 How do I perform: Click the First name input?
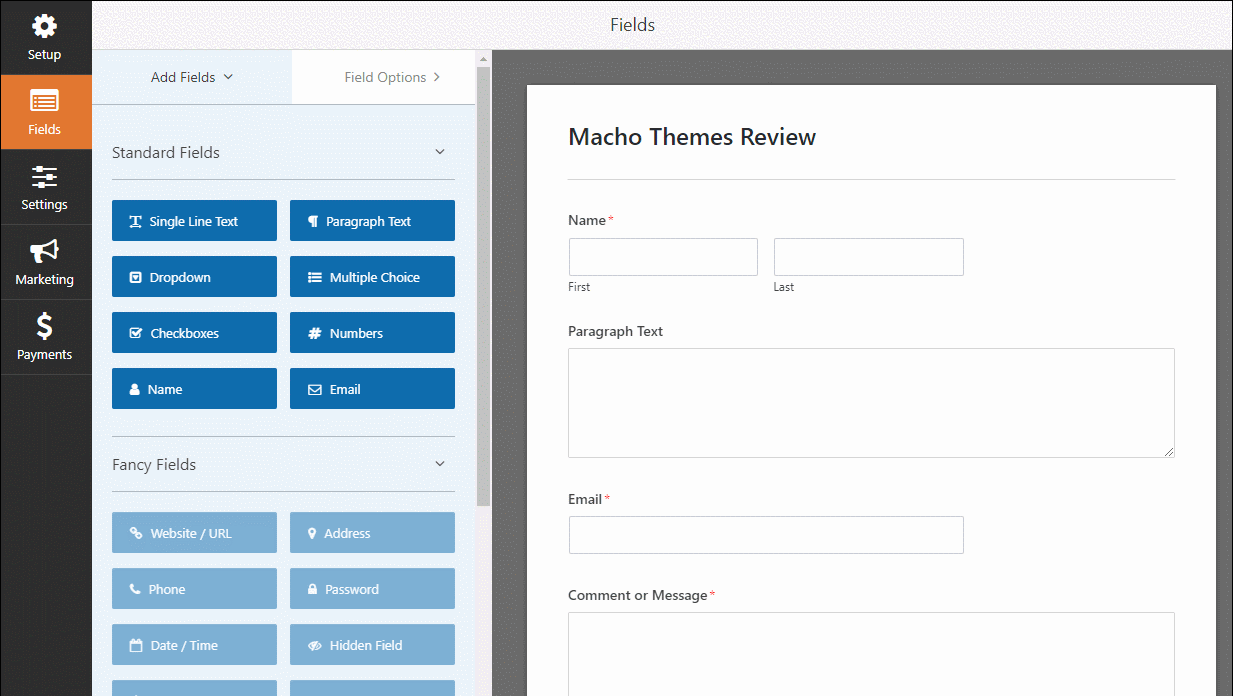click(x=663, y=257)
